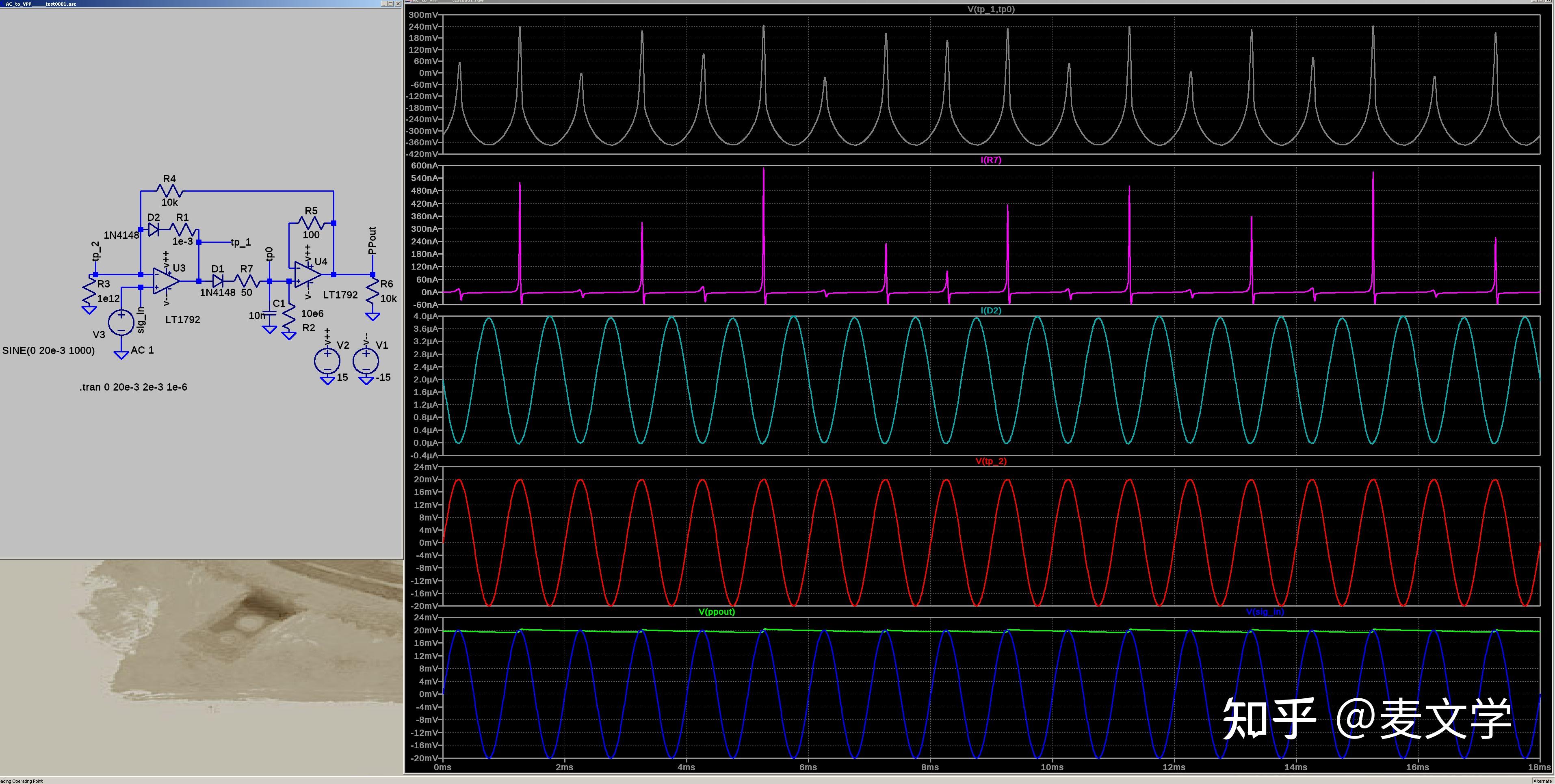Image resolution: width=1555 pixels, height=784 pixels.
Task: Select the C1 10n capacitor symbol
Action: coord(270,313)
